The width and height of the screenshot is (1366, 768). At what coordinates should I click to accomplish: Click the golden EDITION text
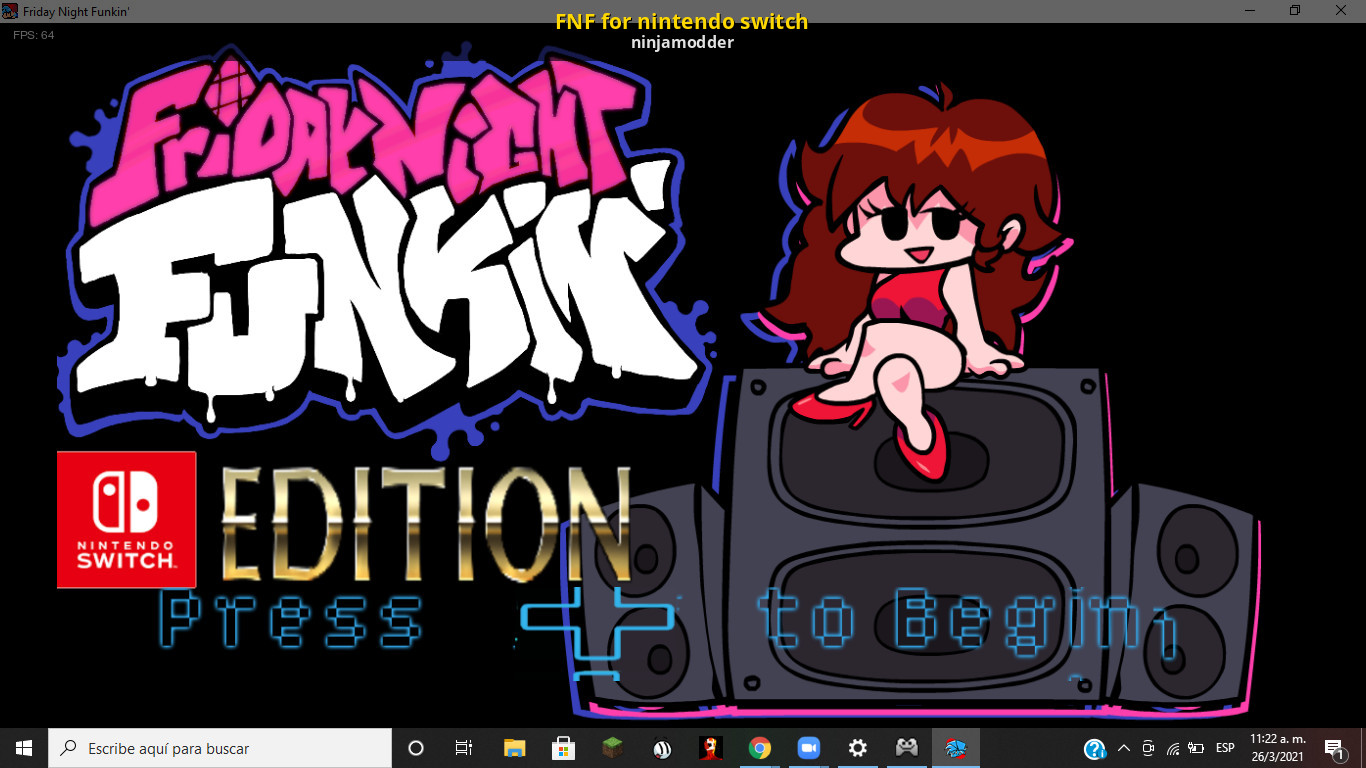(426, 524)
